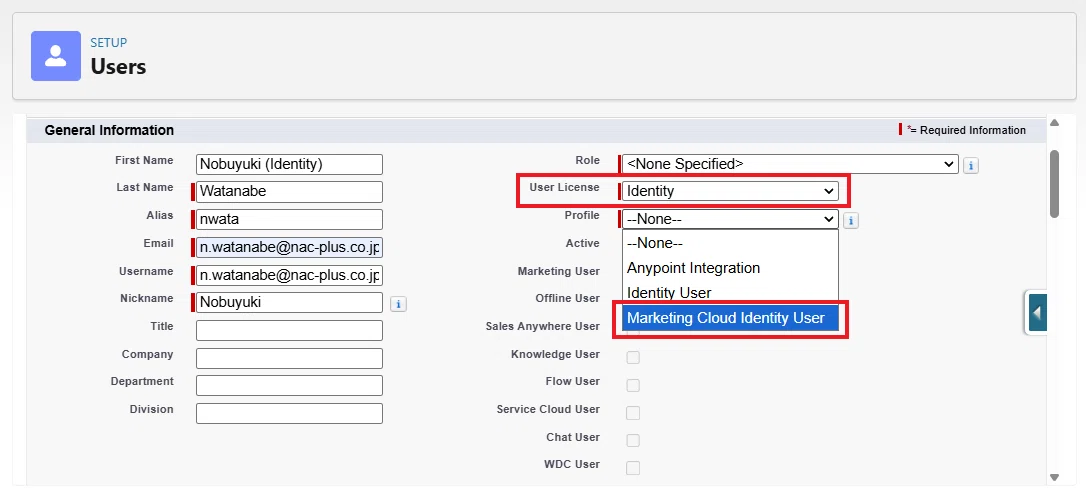The height and width of the screenshot is (494, 1086).
Task: Enable the Knowledge User checkbox
Action: [x=632, y=358]
